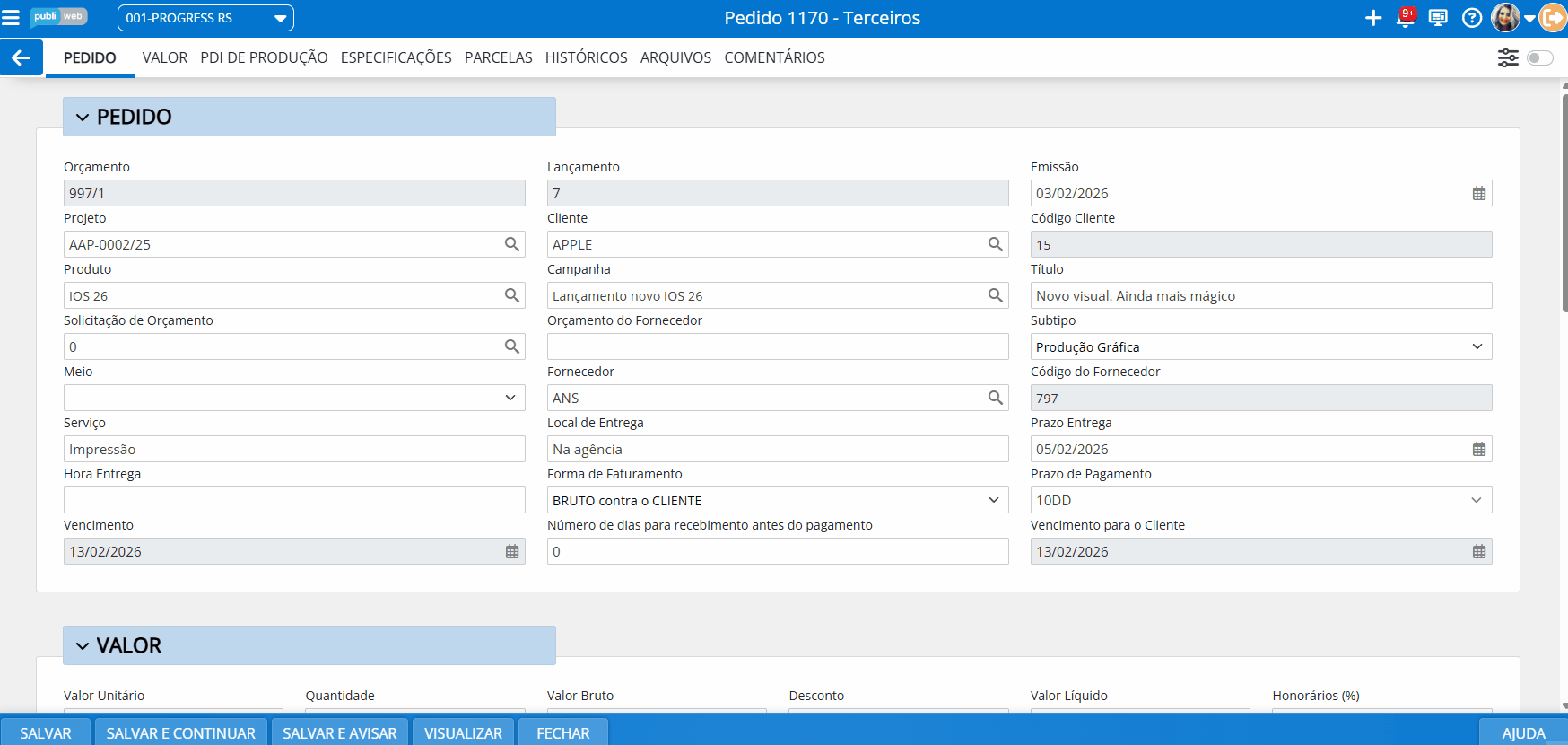1568x745 pixels.
Task: Search for a Fornecedor using magnifier
Action: coord(995,398)
